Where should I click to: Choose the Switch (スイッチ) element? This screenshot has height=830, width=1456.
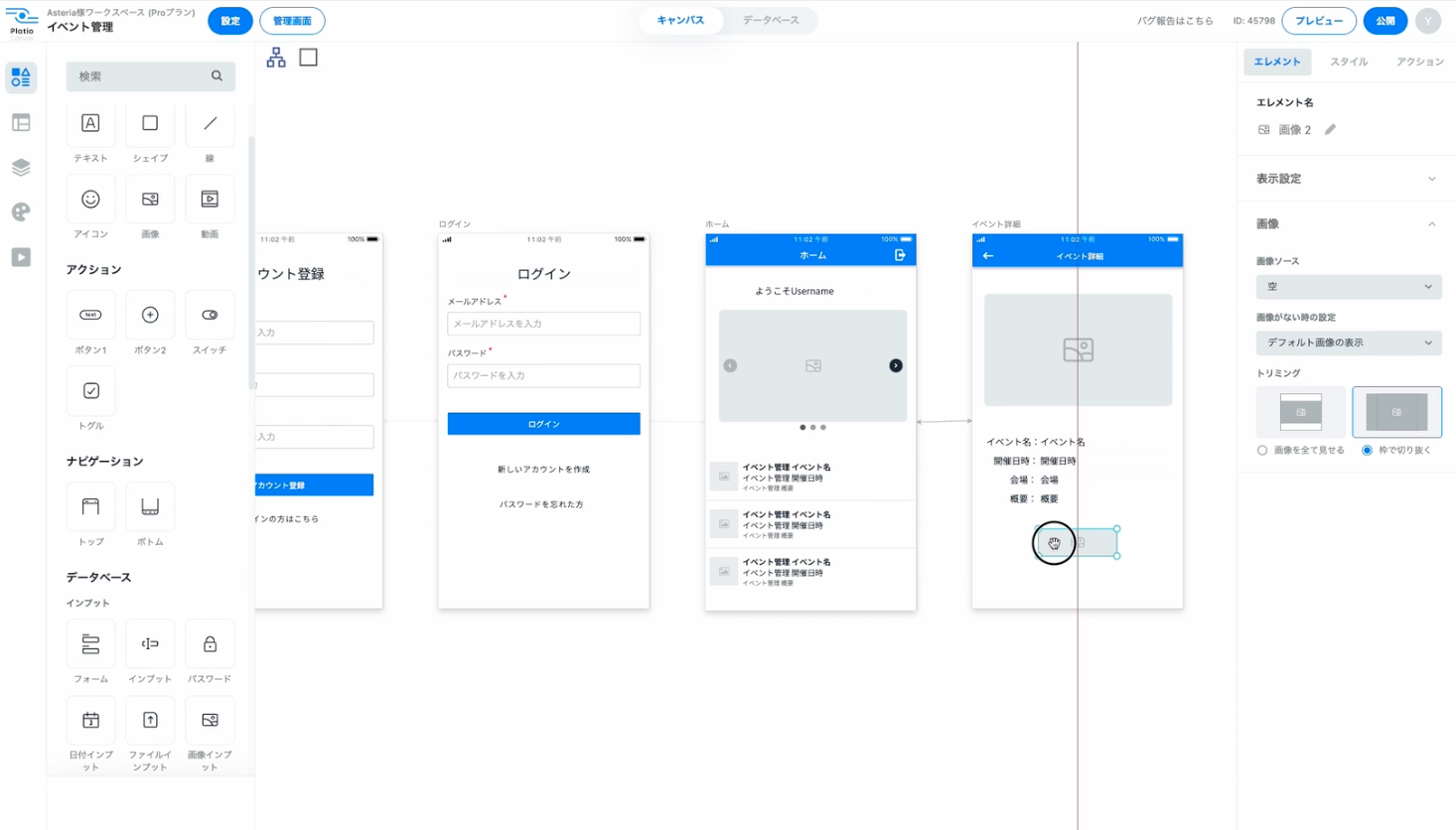210,315
